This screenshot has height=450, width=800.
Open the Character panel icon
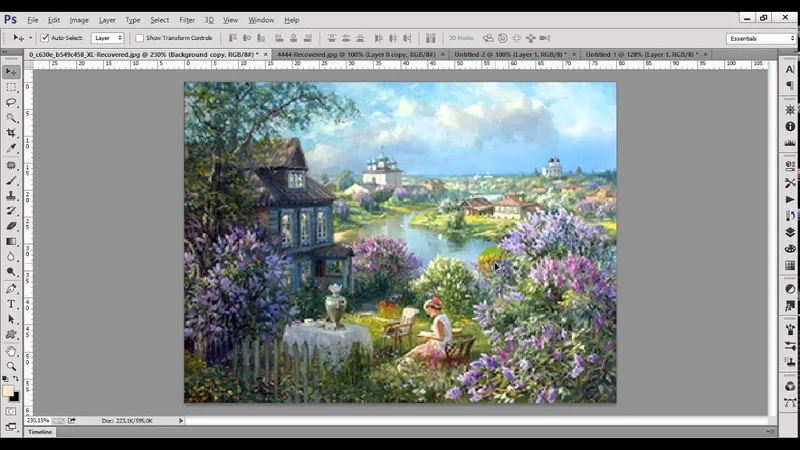point(790,70)
